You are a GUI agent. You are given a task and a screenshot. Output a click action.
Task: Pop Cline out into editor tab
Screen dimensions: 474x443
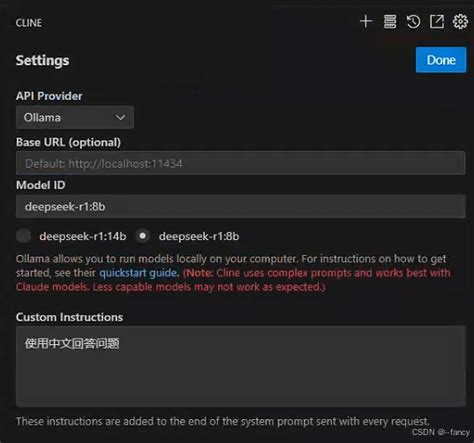pos(437,22)
